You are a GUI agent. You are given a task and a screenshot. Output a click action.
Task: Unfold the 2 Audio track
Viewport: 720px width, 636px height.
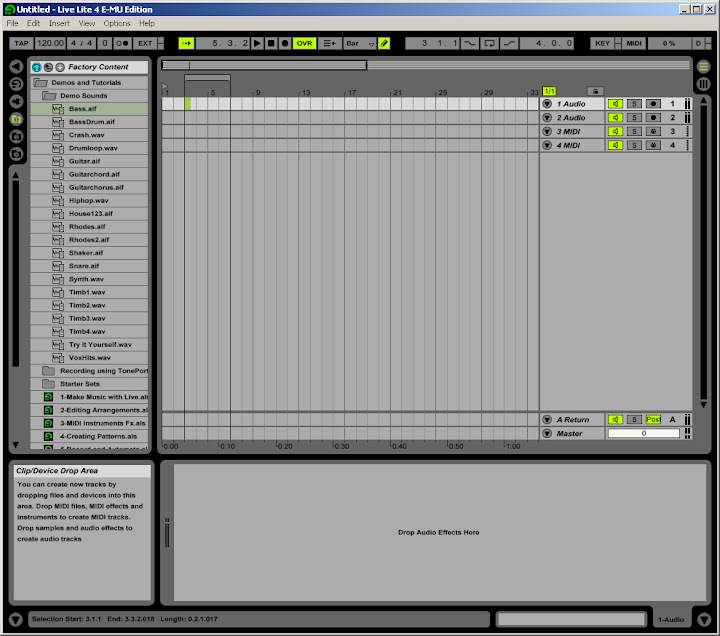click(x=547, y=118)
